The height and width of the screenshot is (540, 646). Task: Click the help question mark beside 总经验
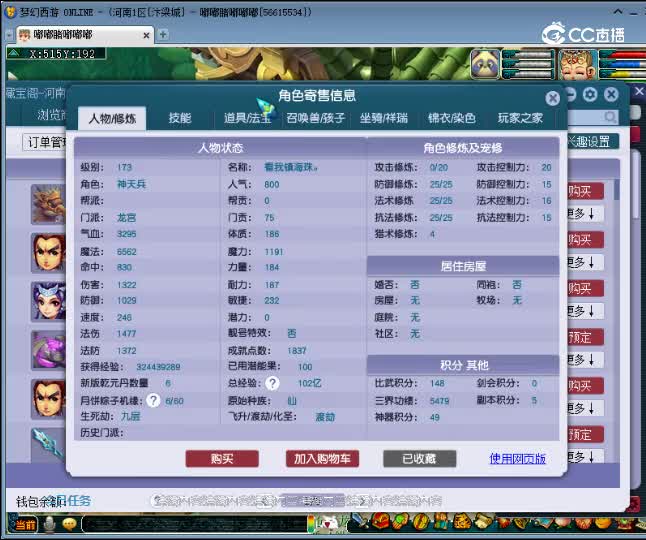272,383
